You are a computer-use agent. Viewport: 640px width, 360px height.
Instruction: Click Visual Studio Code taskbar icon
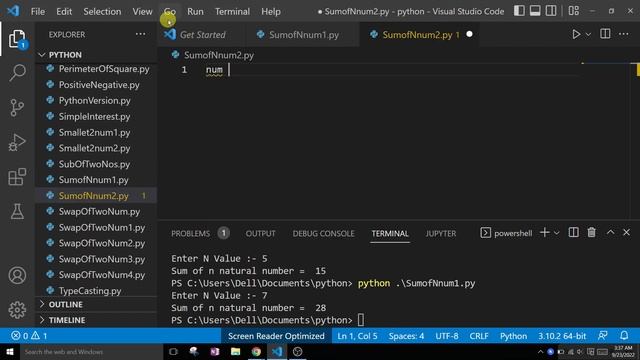pos(277,352)
